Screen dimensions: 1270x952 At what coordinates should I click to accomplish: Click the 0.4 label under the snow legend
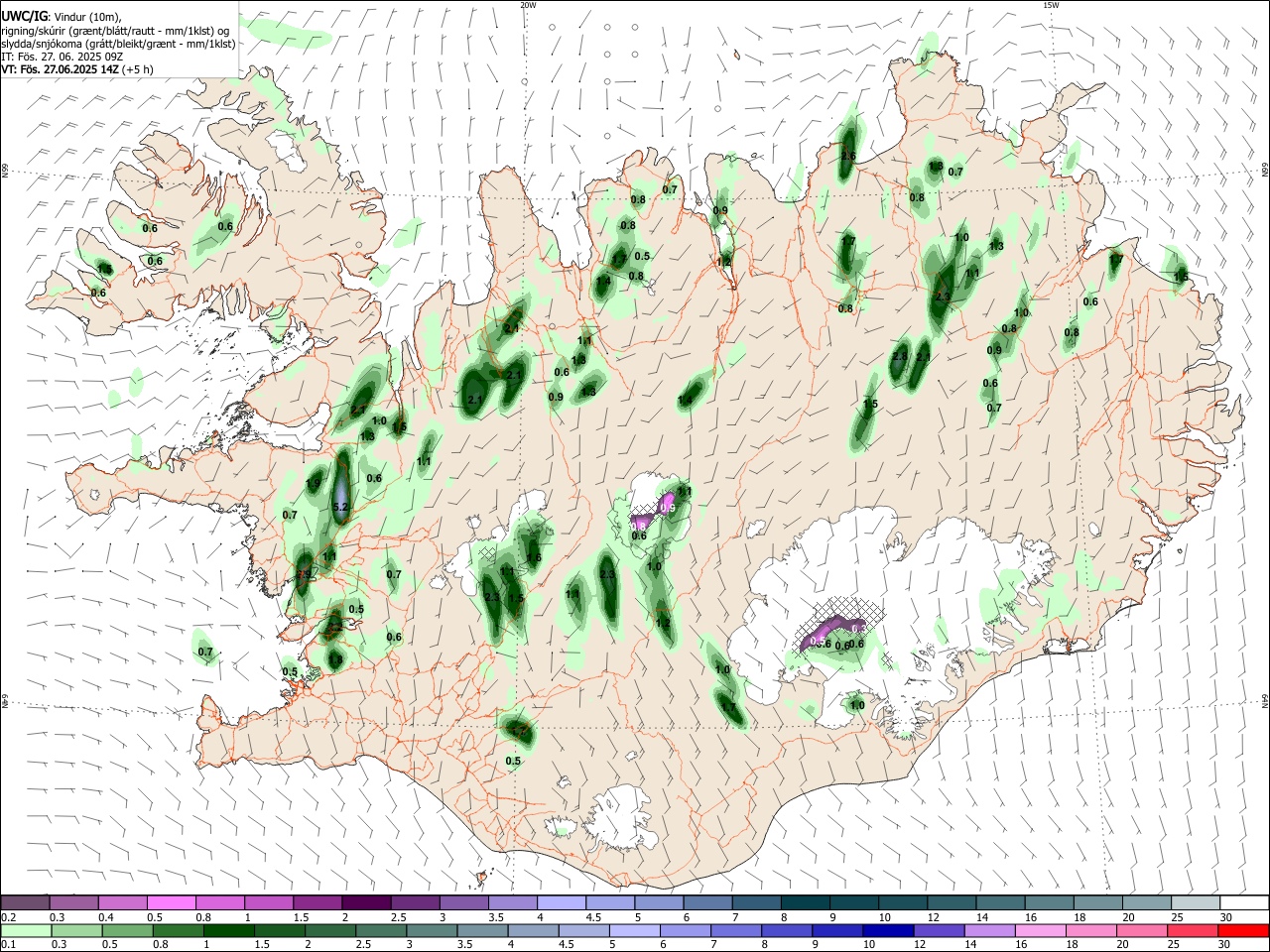pos(106,917)
